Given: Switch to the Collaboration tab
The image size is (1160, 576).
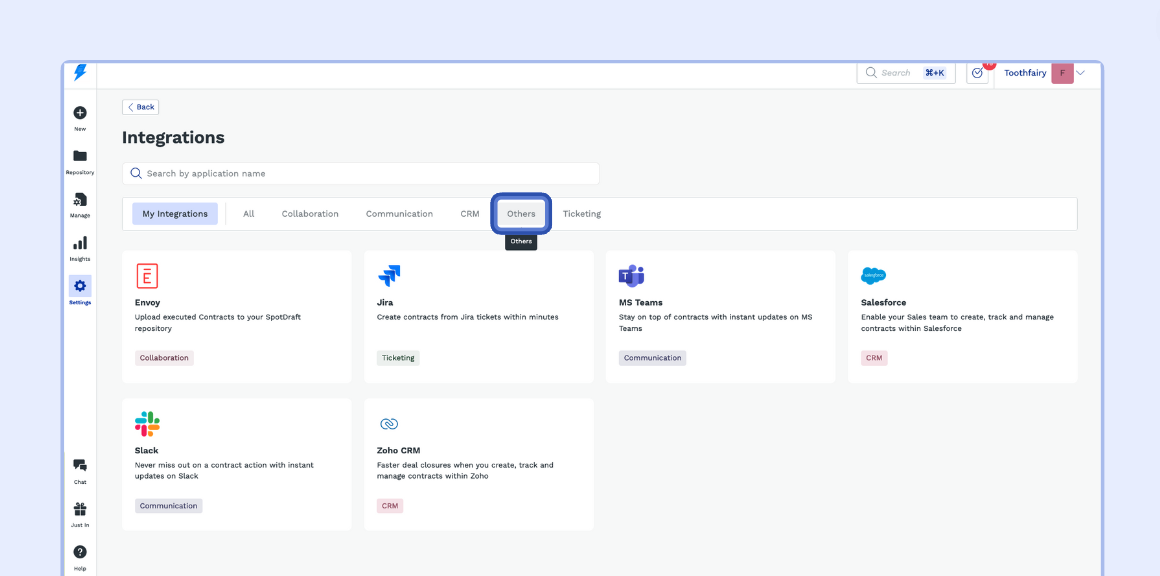Looking at the screenshot, I should (x=310, y=214).
